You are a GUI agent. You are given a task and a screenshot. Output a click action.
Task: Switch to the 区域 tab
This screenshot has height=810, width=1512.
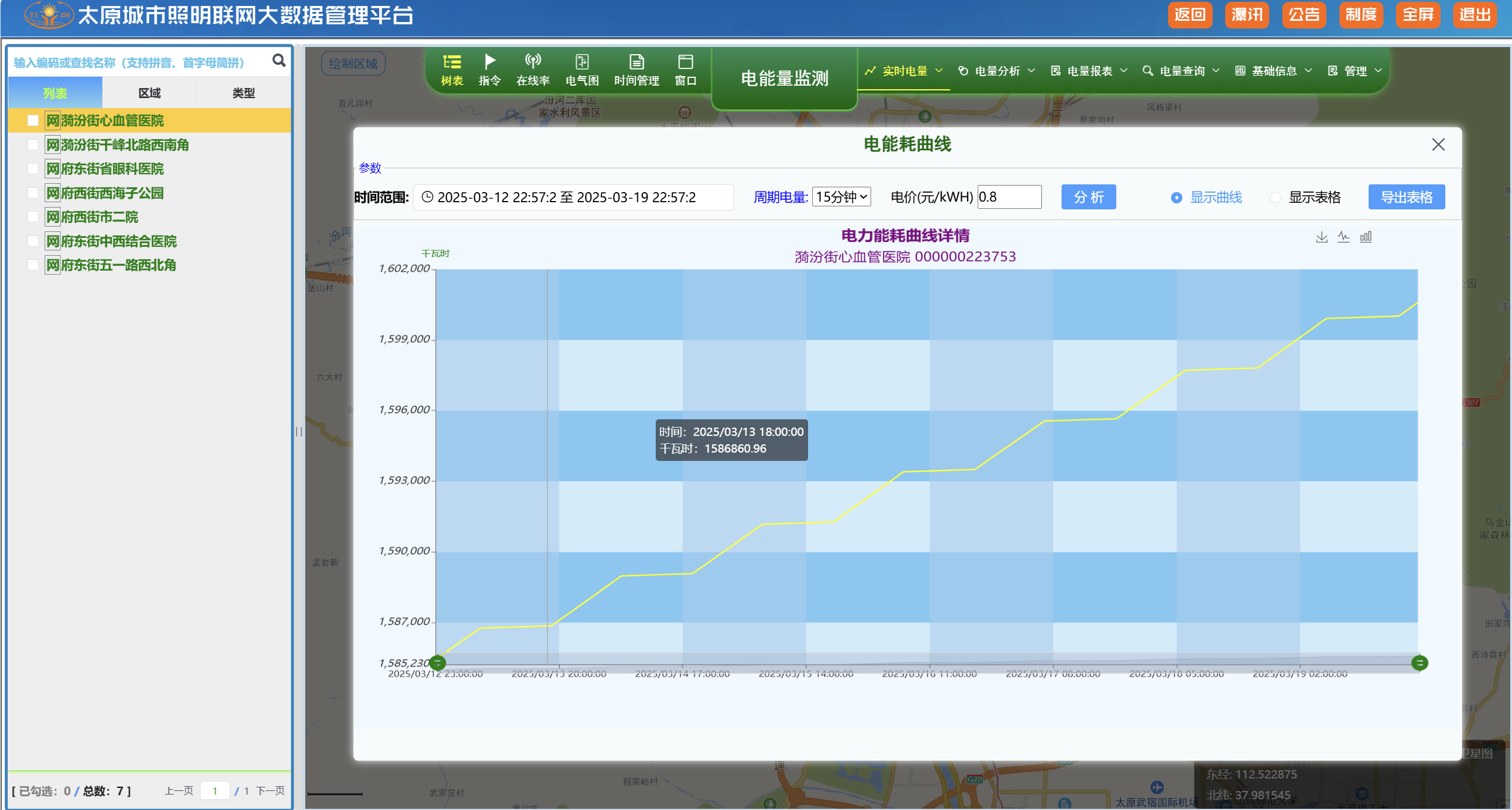149,93
